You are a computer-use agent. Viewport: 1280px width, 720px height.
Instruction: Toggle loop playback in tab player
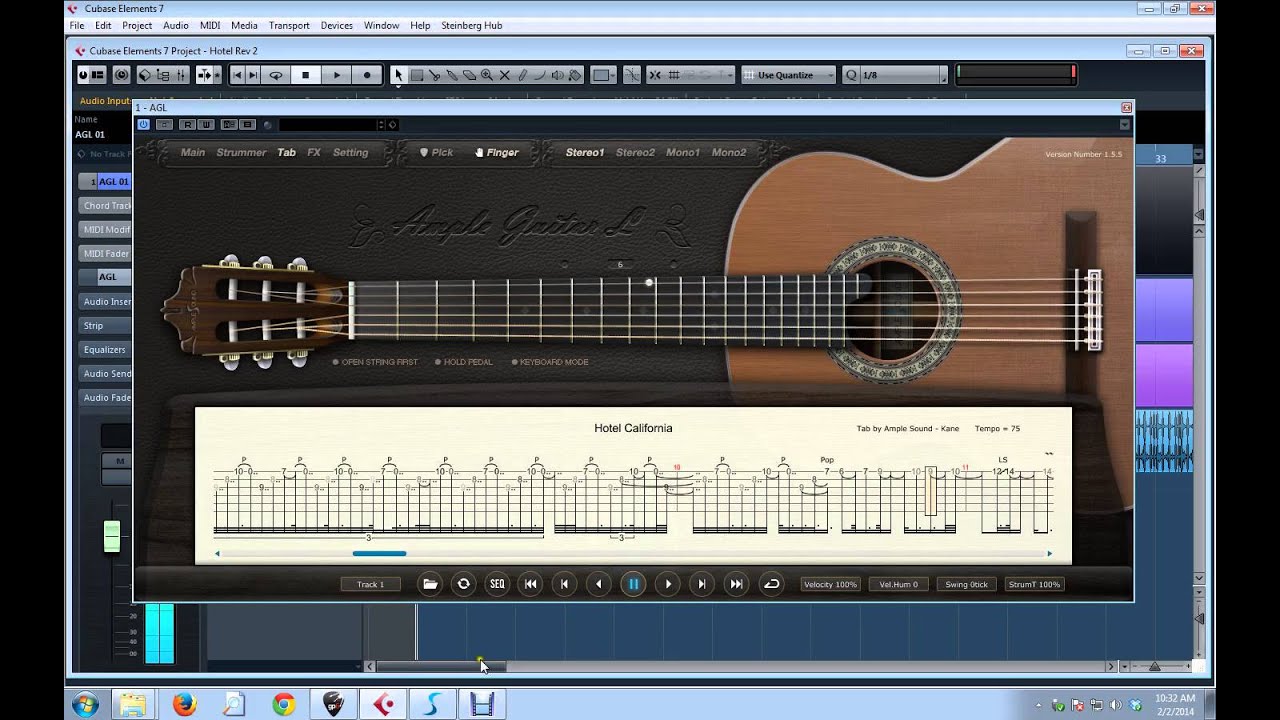771,584
